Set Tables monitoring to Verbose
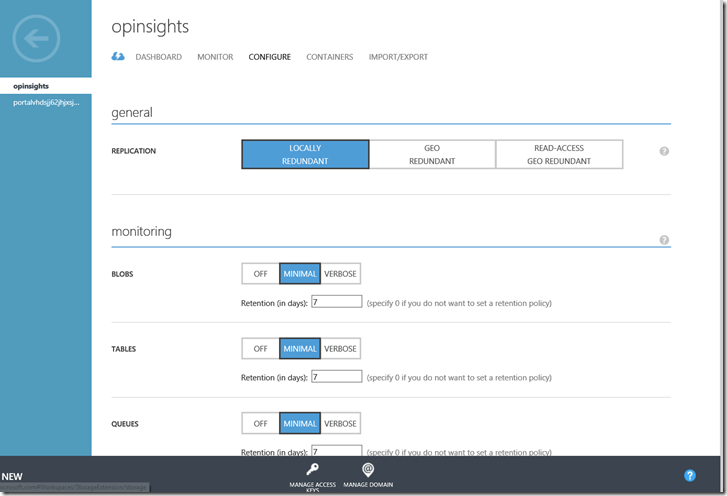The image size is (727, 496). point(340,349)
